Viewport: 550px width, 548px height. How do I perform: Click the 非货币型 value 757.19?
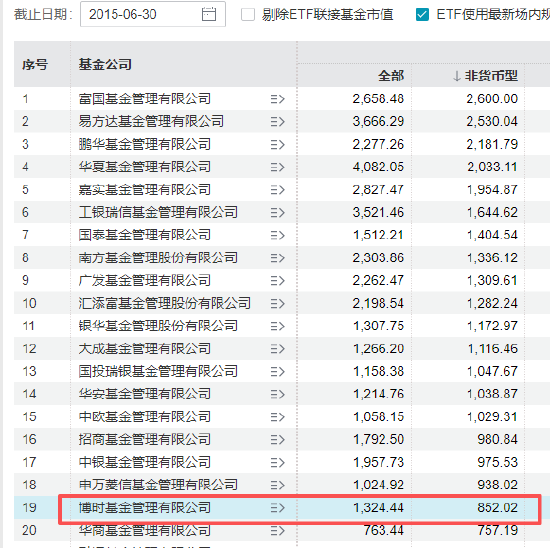pos(497,530)
